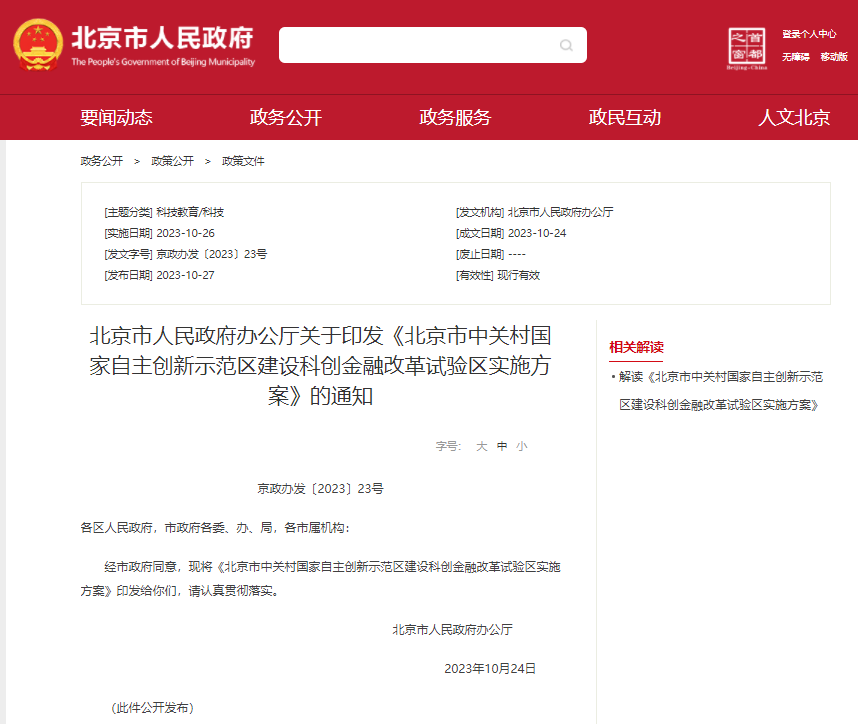The height and width of the screenshot is (724, 858).
Task: Open the 首都之窗 Beijing-China seal icon
Action: pyautogui.click(x=747, y=48)
